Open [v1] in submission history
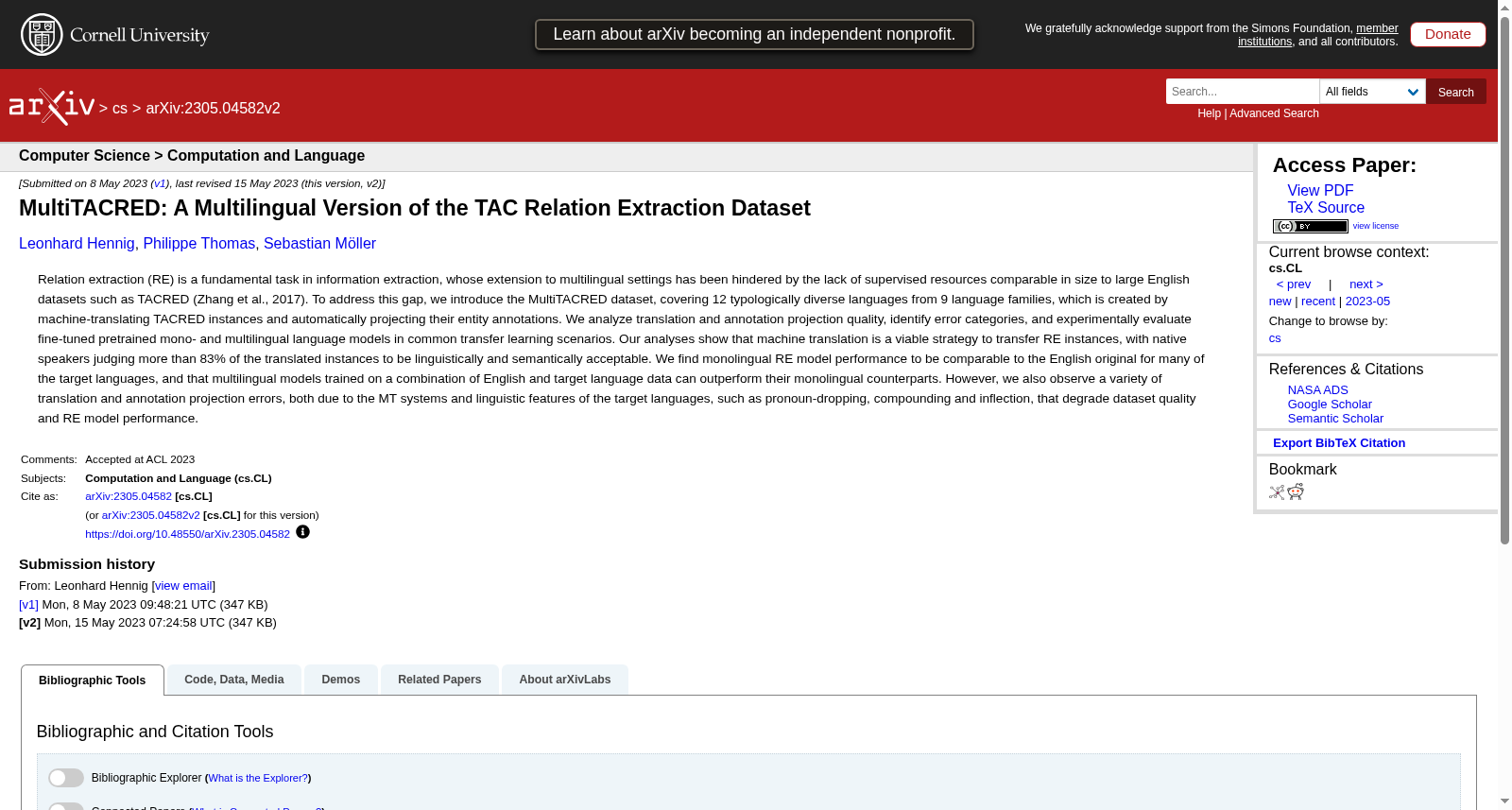The width and height of the screenshot is (1512, 810). (x=28, y=605)
